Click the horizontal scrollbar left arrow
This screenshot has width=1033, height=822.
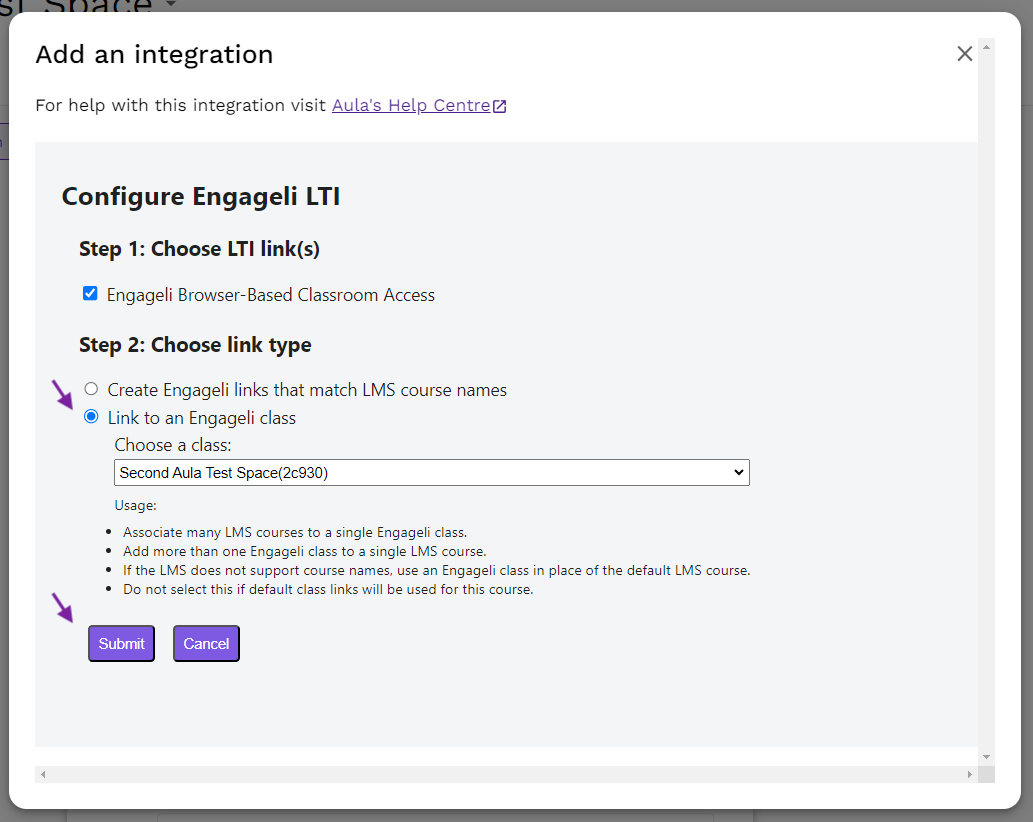coord(43,775)
